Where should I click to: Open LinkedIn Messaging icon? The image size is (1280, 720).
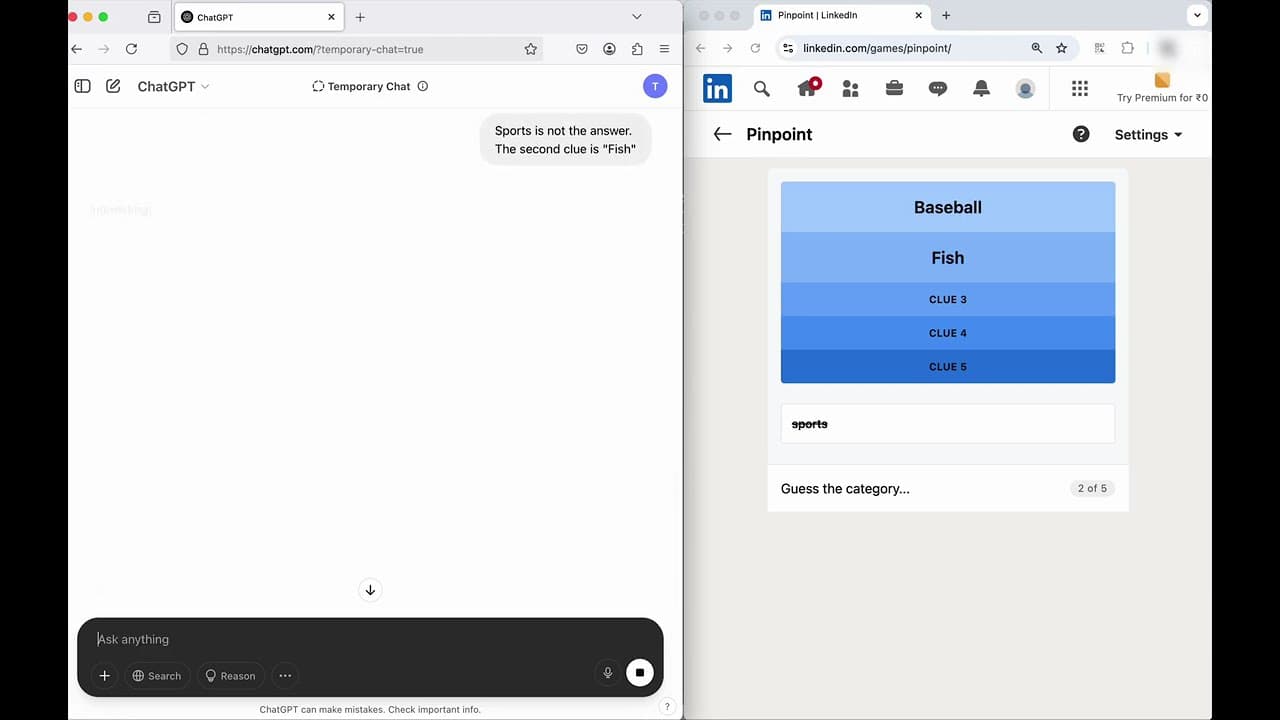coord(937,88)
